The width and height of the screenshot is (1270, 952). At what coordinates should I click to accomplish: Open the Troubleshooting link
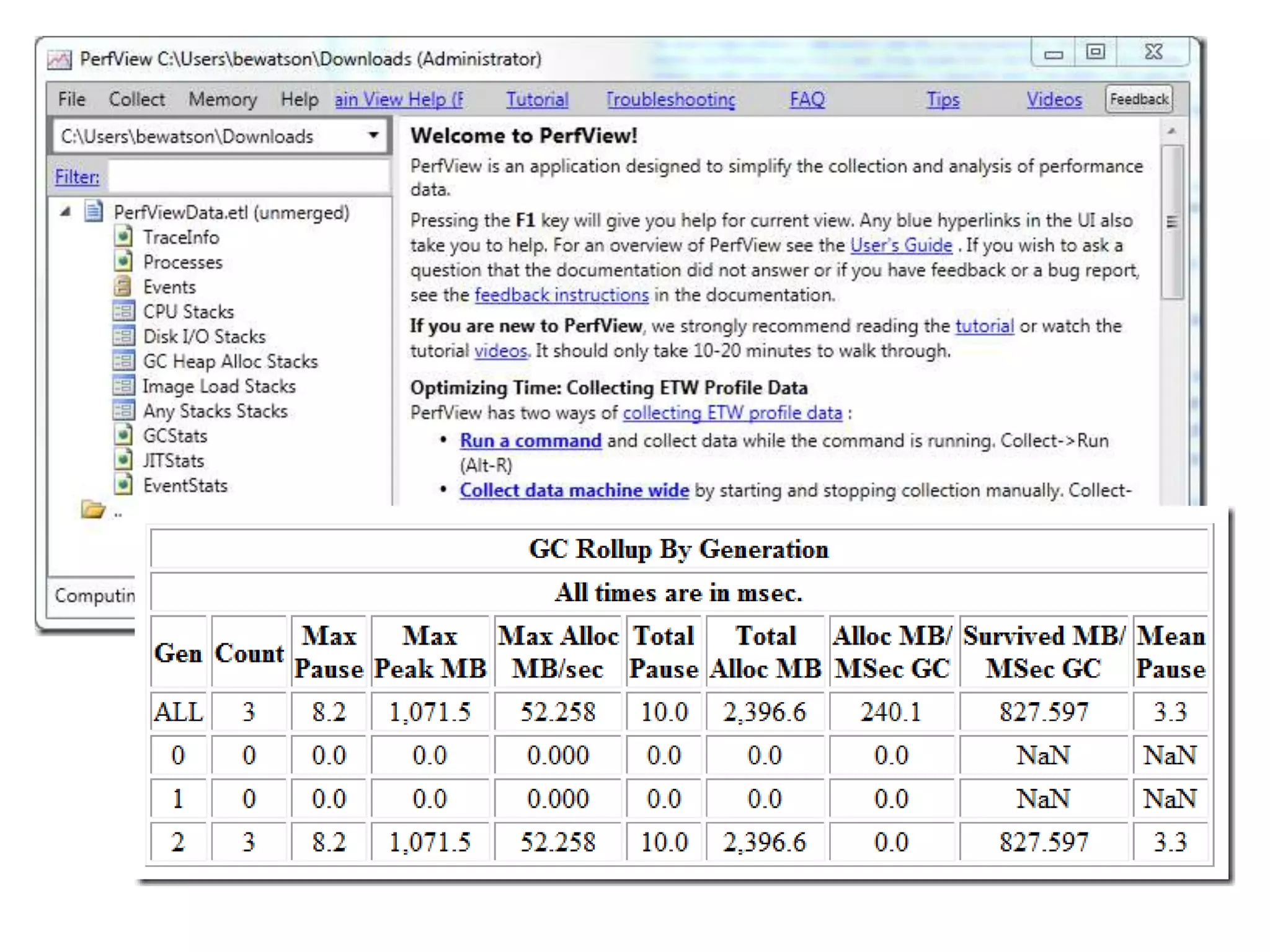pyautogui.click(x=670, y=99)
